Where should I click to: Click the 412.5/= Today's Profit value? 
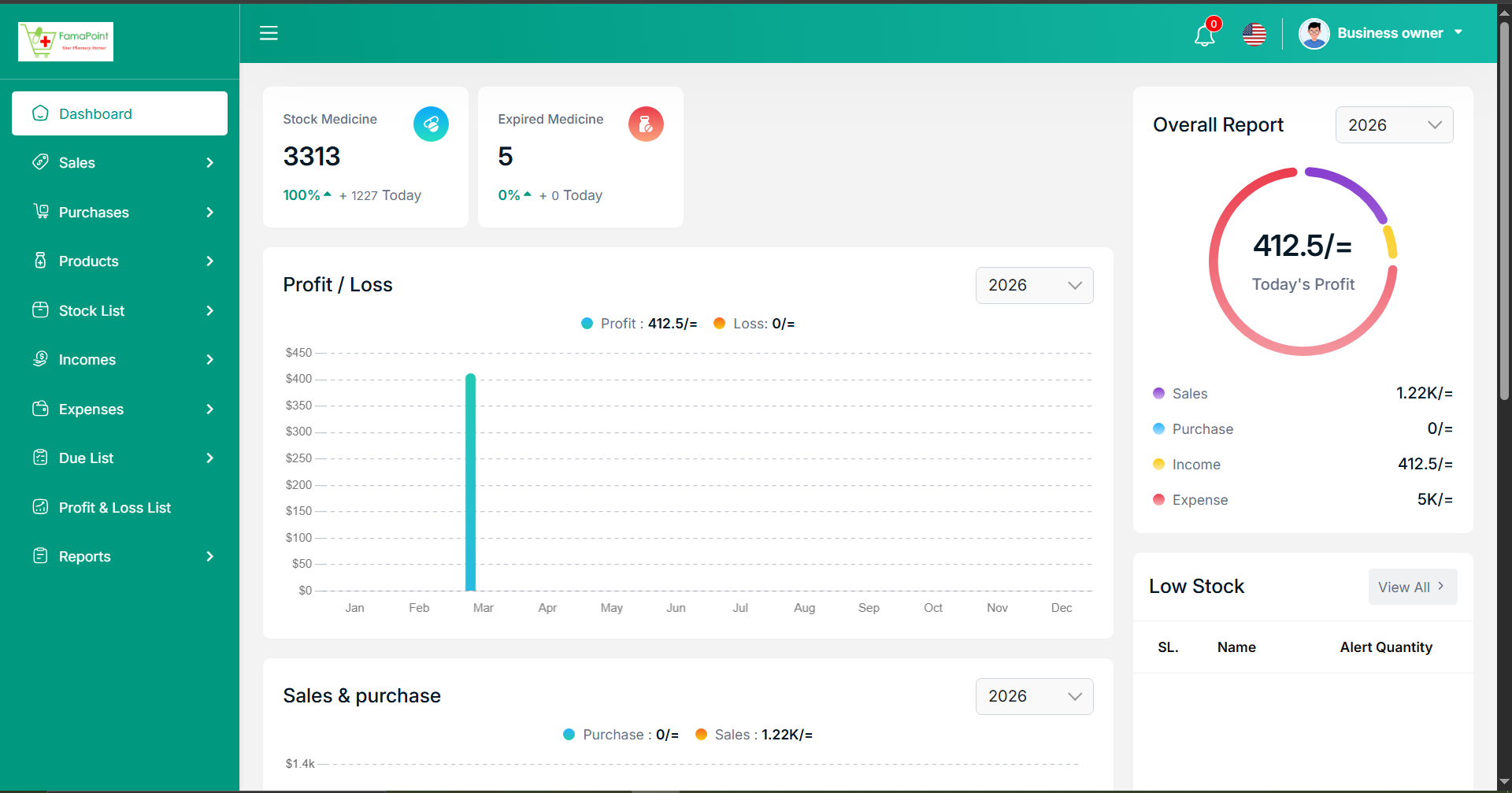click(1303, 245)
